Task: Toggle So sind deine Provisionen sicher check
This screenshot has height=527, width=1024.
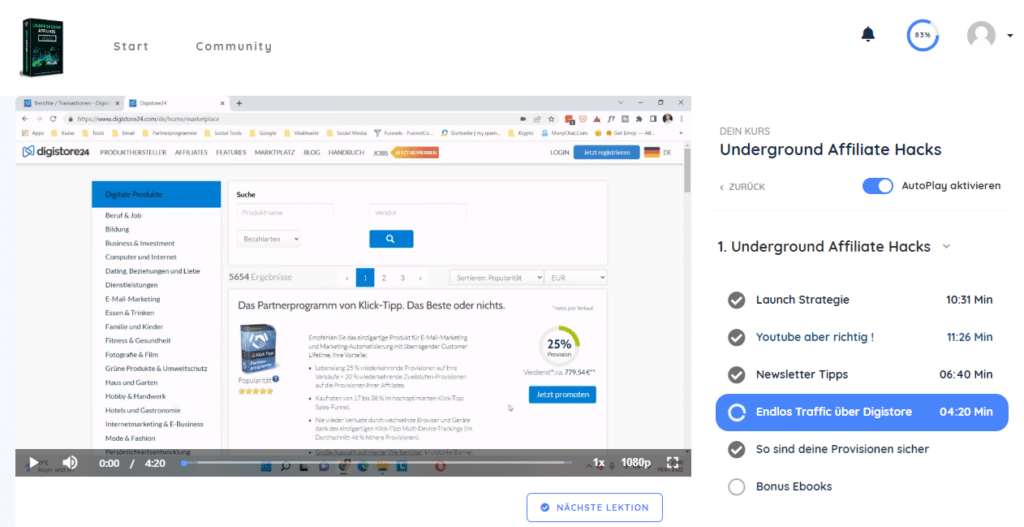Action: (x=736, y=449)
